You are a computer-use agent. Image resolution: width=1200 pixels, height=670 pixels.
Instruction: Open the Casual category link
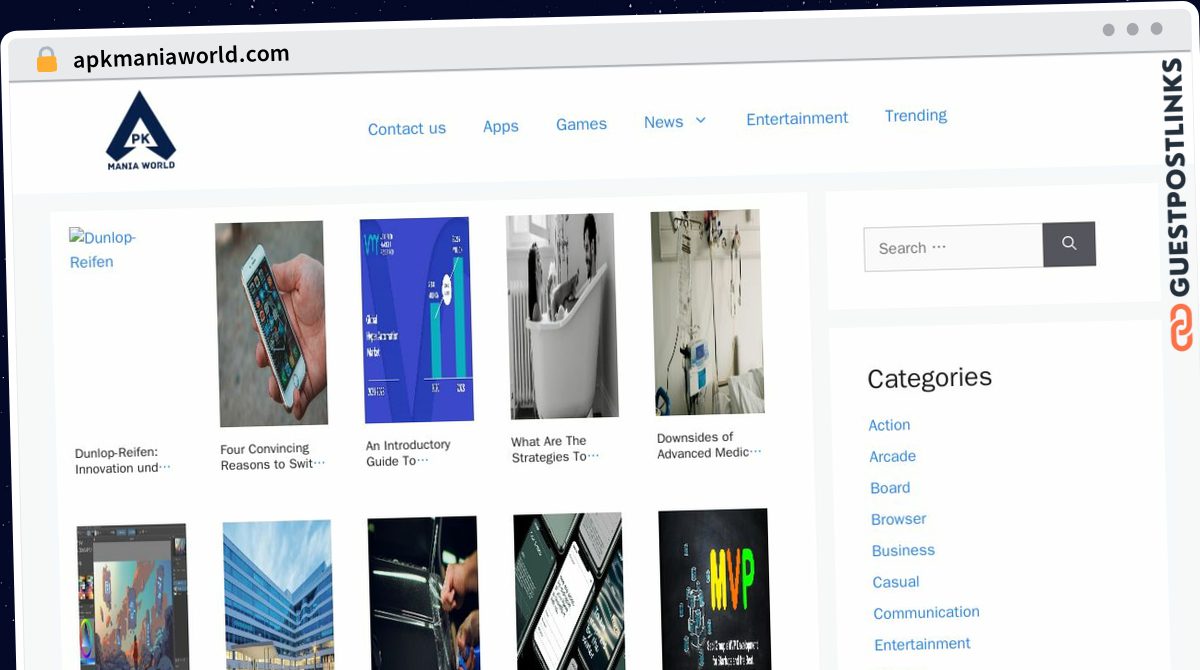(896, 581)
